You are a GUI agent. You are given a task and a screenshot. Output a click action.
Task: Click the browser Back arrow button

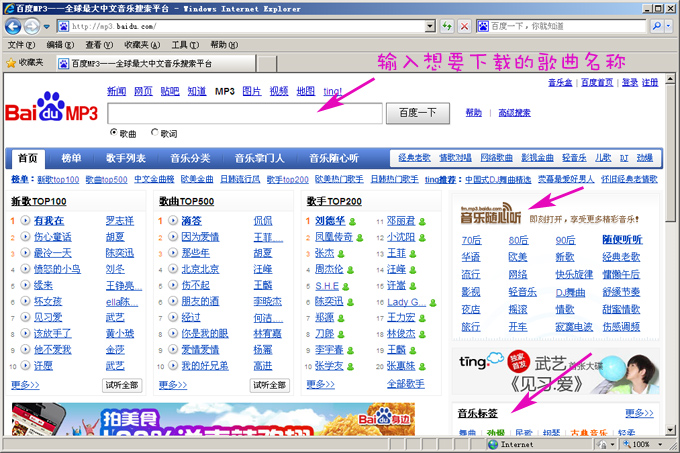tap(13, 26)
